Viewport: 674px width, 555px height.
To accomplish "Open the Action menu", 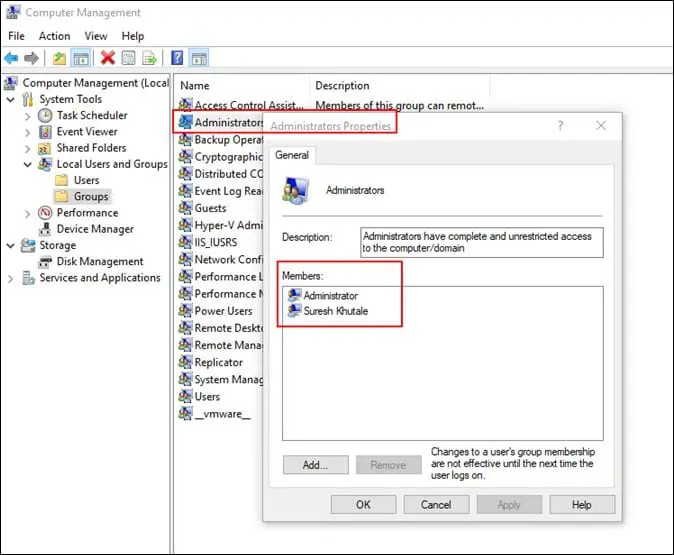I will 54,36.
